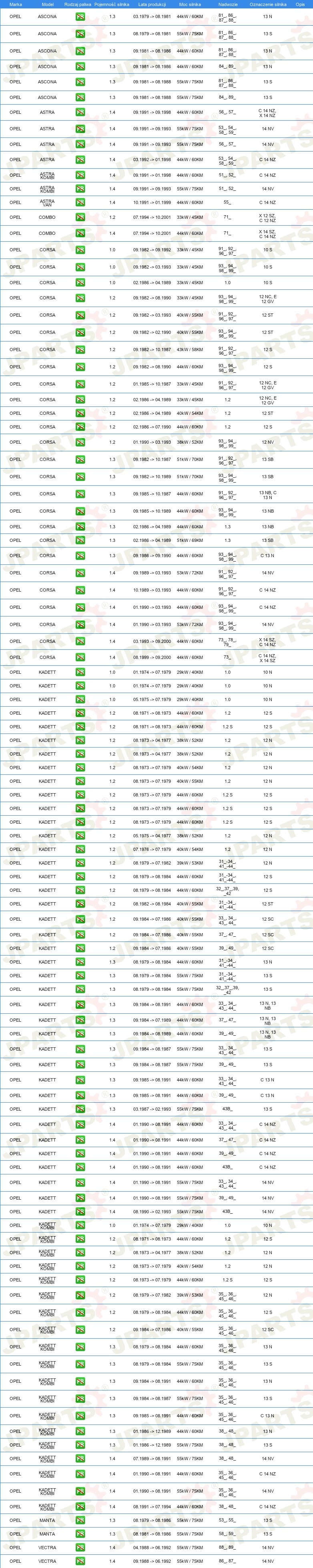
Task: Click the Pojemność silnika column header
Action: pyautogui.click(x=112, y=4)
